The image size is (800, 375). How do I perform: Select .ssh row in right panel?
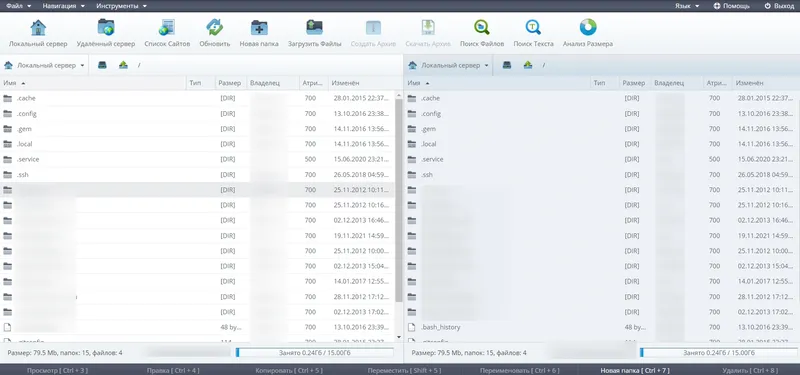[x=602, y=174]
